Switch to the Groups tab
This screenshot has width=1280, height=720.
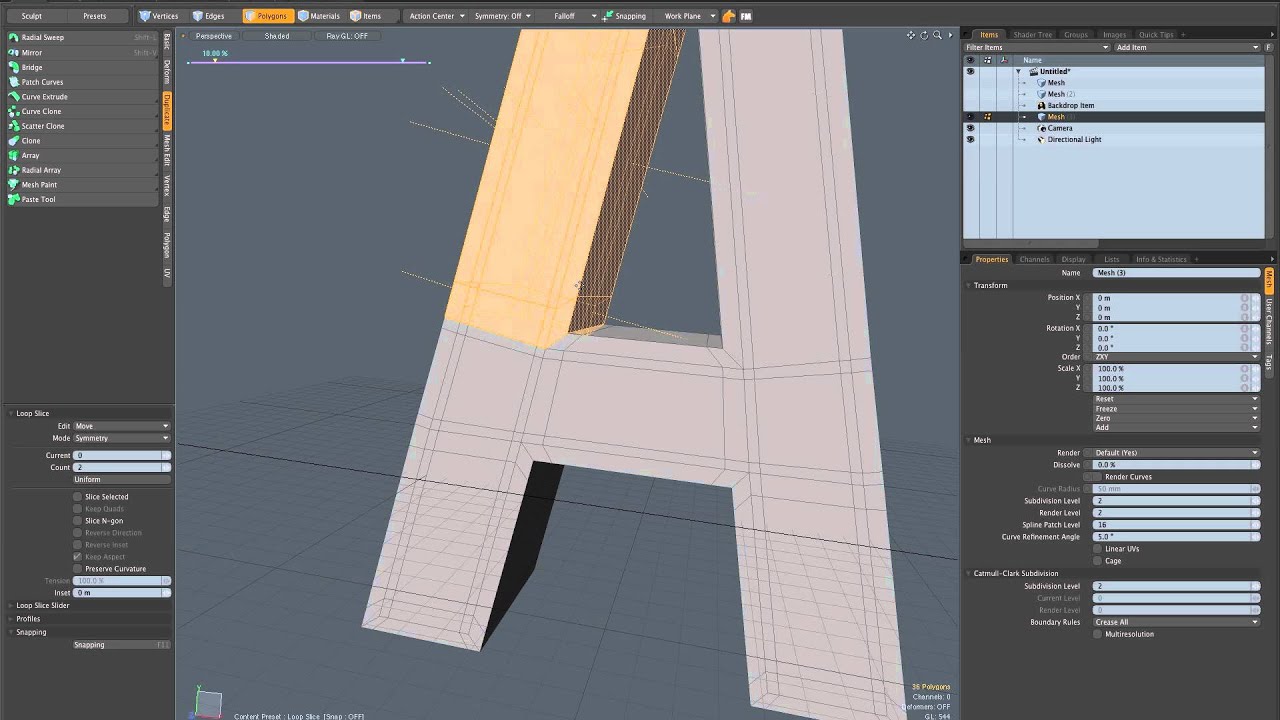(1076, 35)
